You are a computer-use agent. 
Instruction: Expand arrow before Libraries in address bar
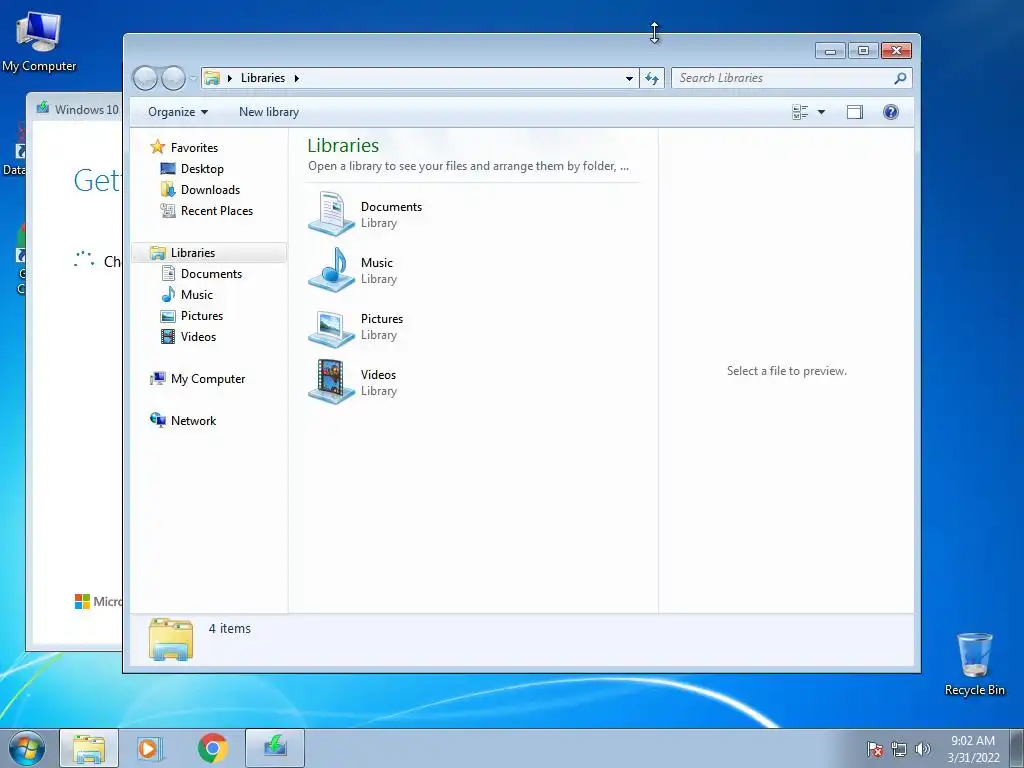[229, 78]
